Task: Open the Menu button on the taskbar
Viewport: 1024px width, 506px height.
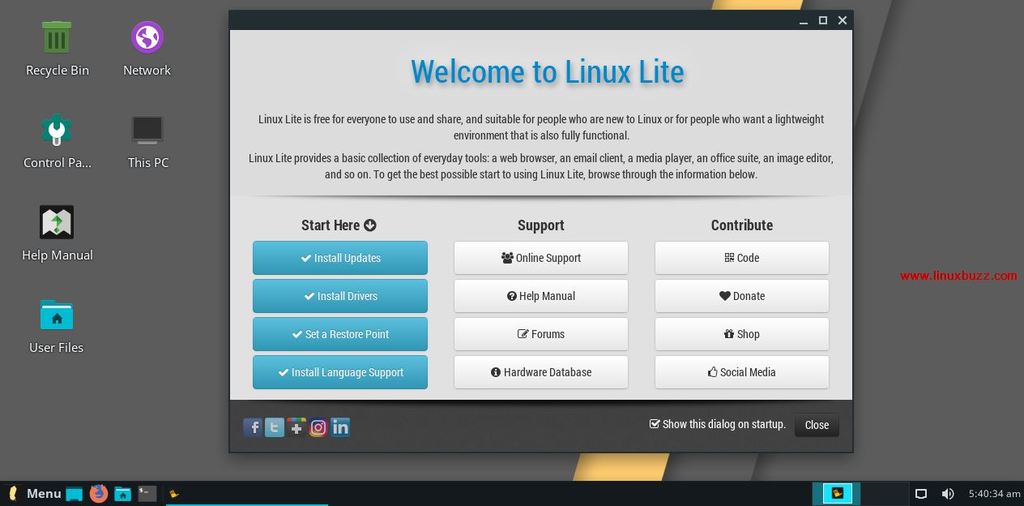Action: (36, 494)
